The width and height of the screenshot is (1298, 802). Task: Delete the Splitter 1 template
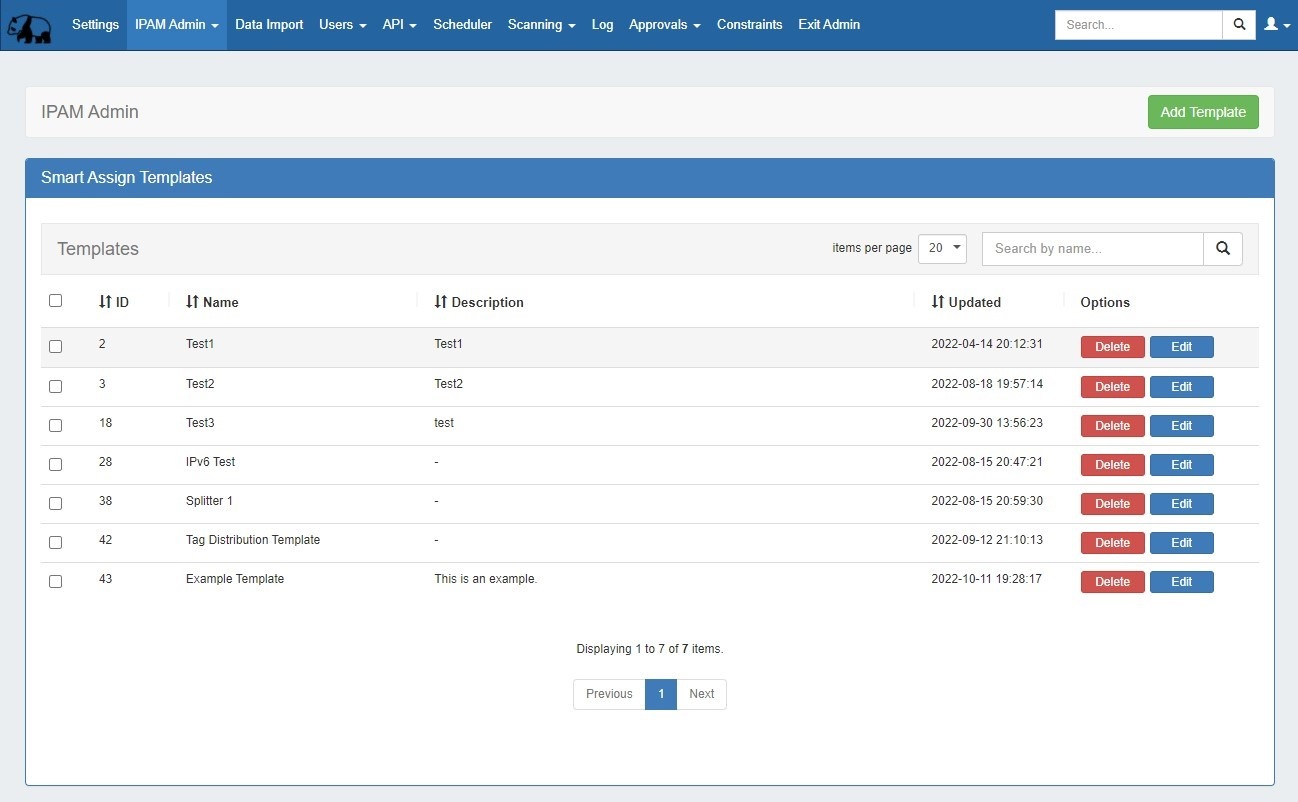point(1112,504)
